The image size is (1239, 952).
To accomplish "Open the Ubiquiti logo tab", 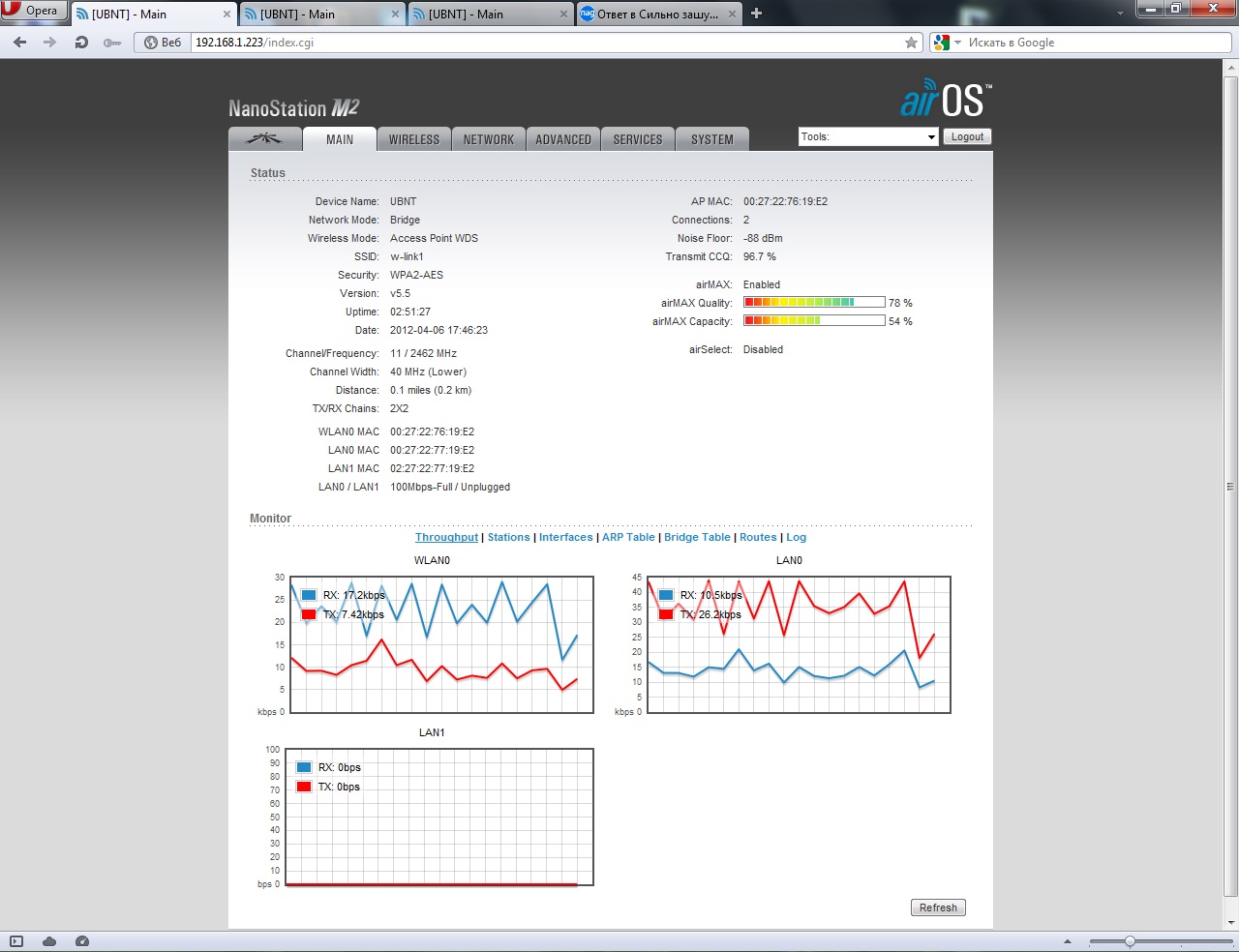I will 264,139.
